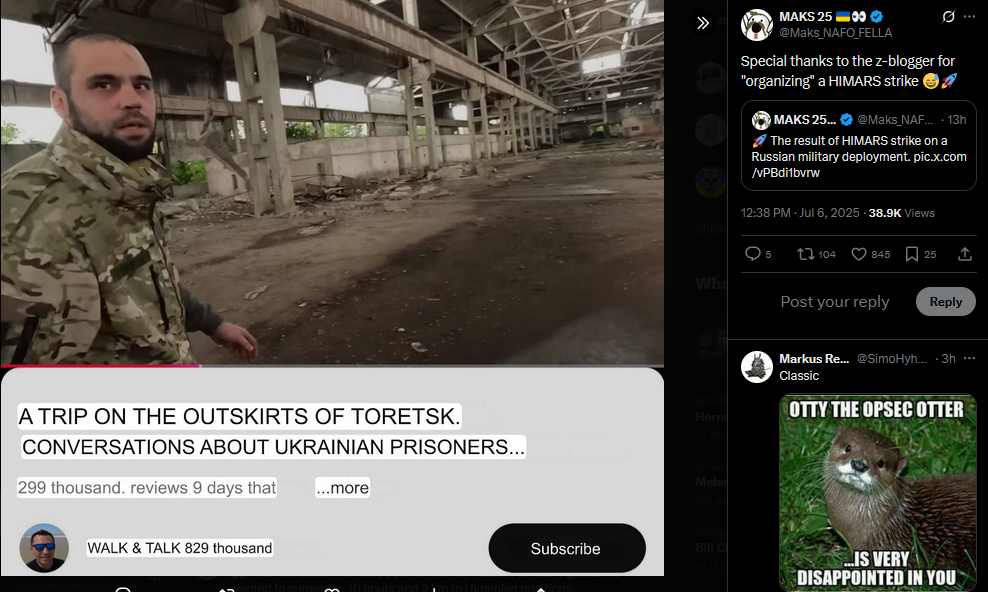This screenshot has width=988, height=592.
Task: Open the @Maks_NAFO_FELLA handle link
Action: click(836, 33)
